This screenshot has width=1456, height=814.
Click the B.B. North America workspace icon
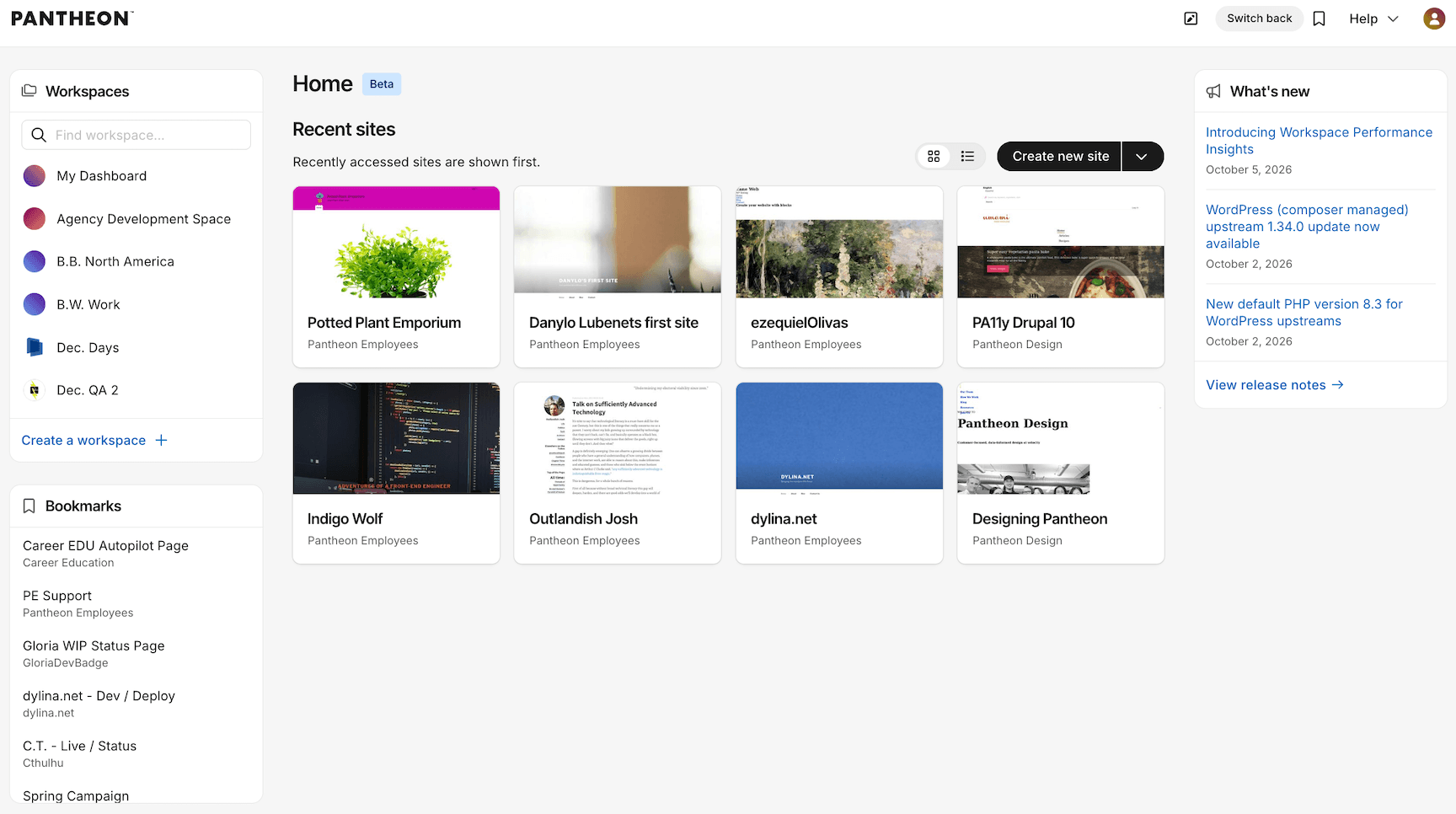(35, 262)
